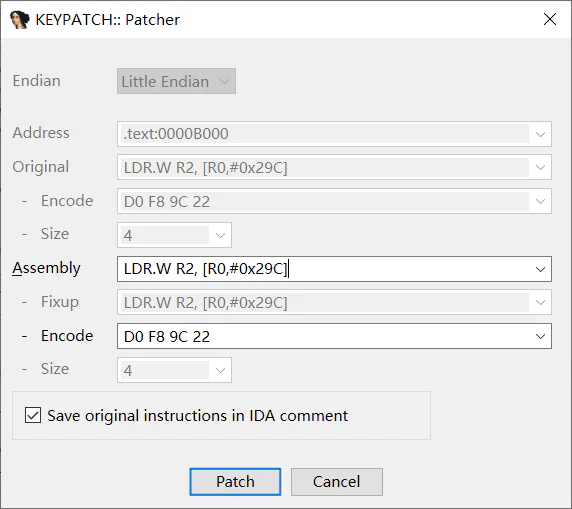Click the Patch button
Screen dimensions: 572x509
(235, 482)
